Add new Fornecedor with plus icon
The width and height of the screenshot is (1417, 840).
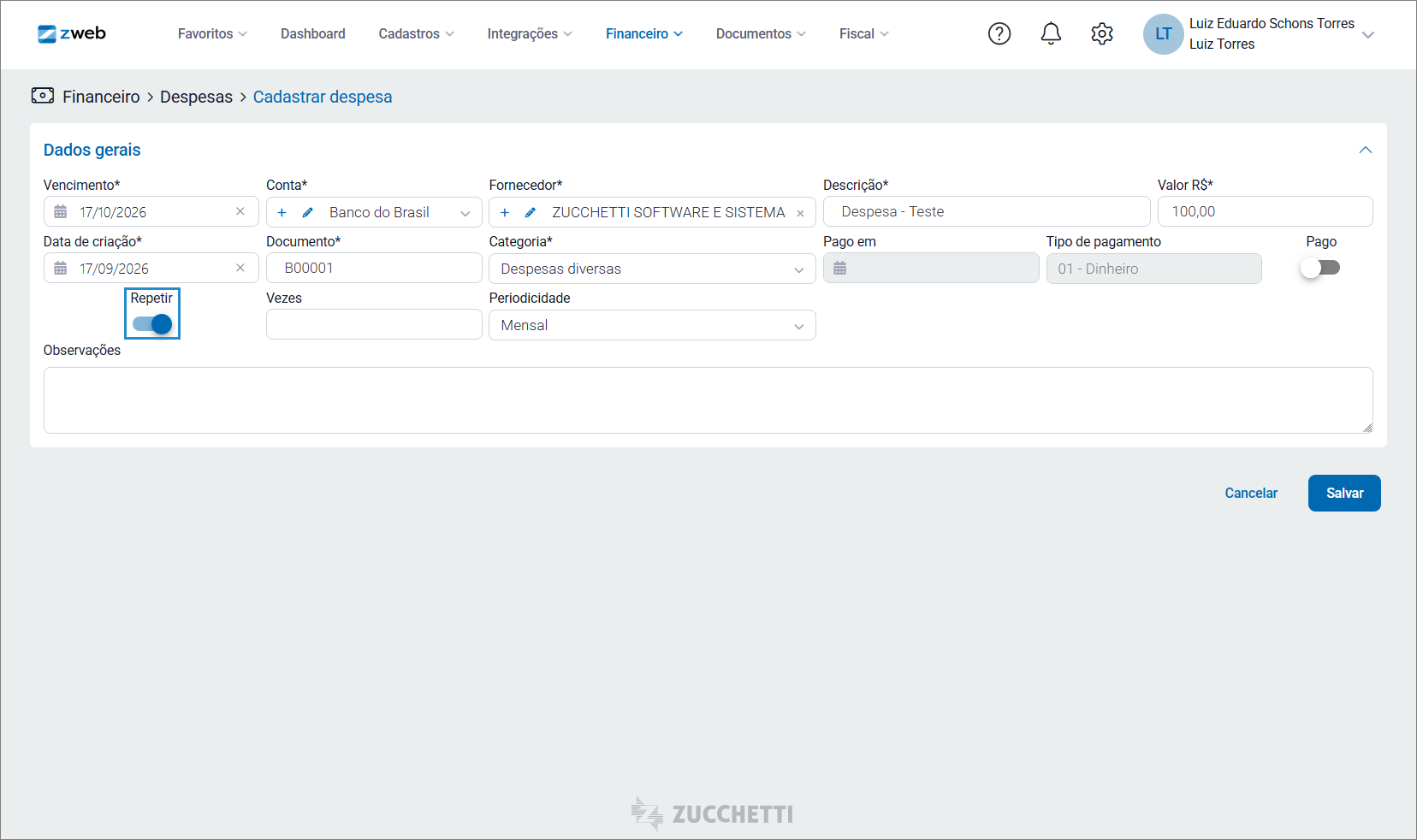tap(505, 212)
